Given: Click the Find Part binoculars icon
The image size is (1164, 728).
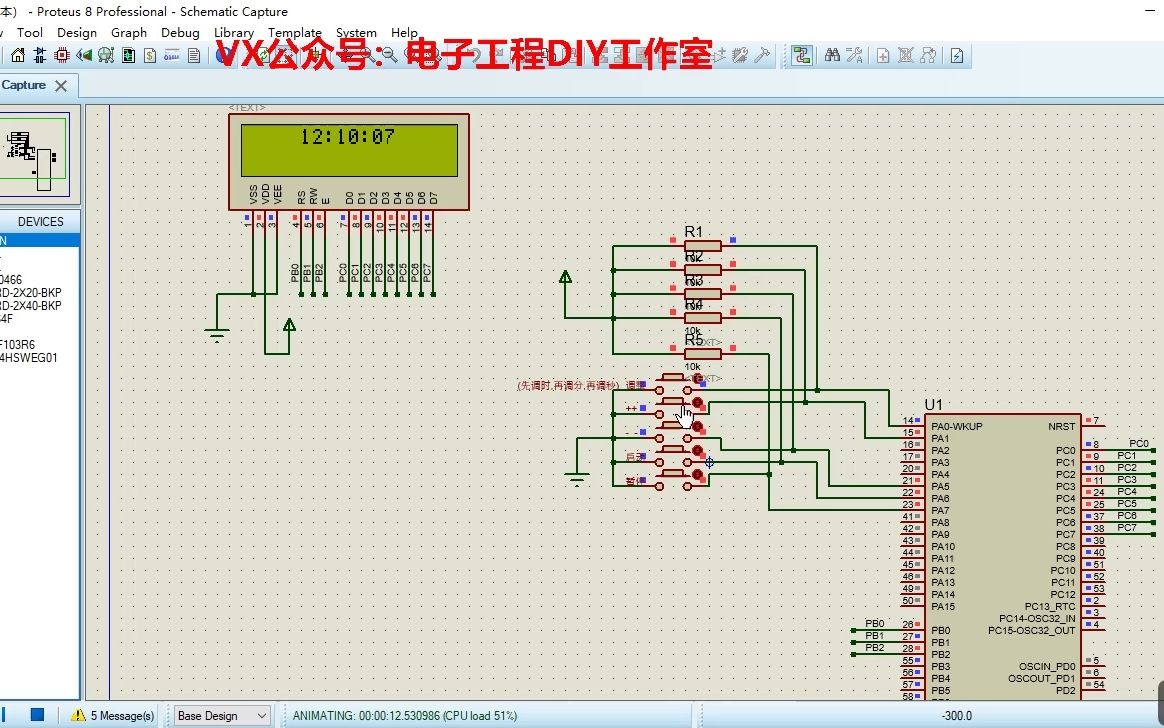Looking at the screenshot, I should (834, 55).
